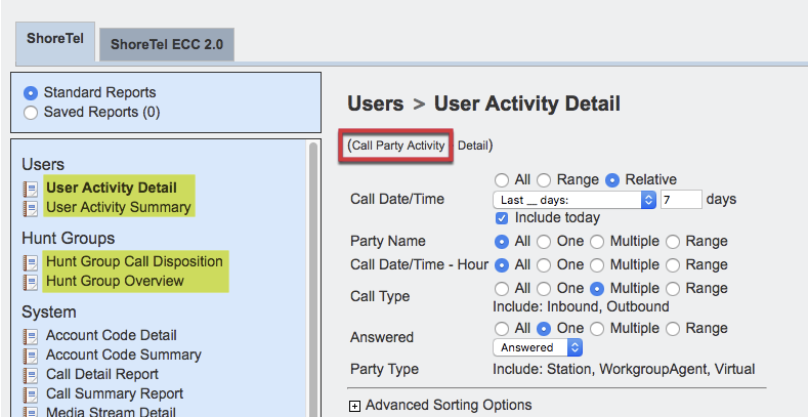808x419 pixels.
Task: Select the Saved Reports radio button
Action: pyautogui.click(x=30, y=112)
